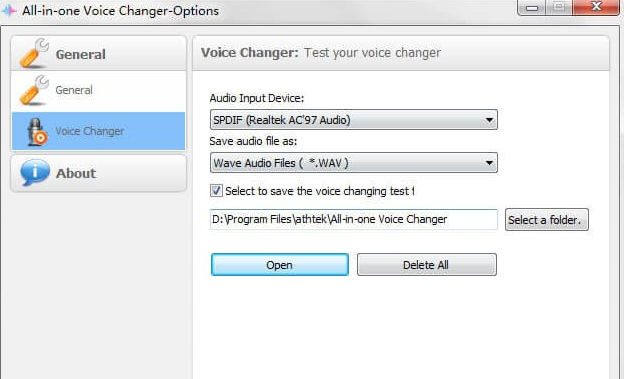This screenshot has width=624, height=379.
Task: Toggle the save voice changing test checkbox
Action: (x=216, y=191)
